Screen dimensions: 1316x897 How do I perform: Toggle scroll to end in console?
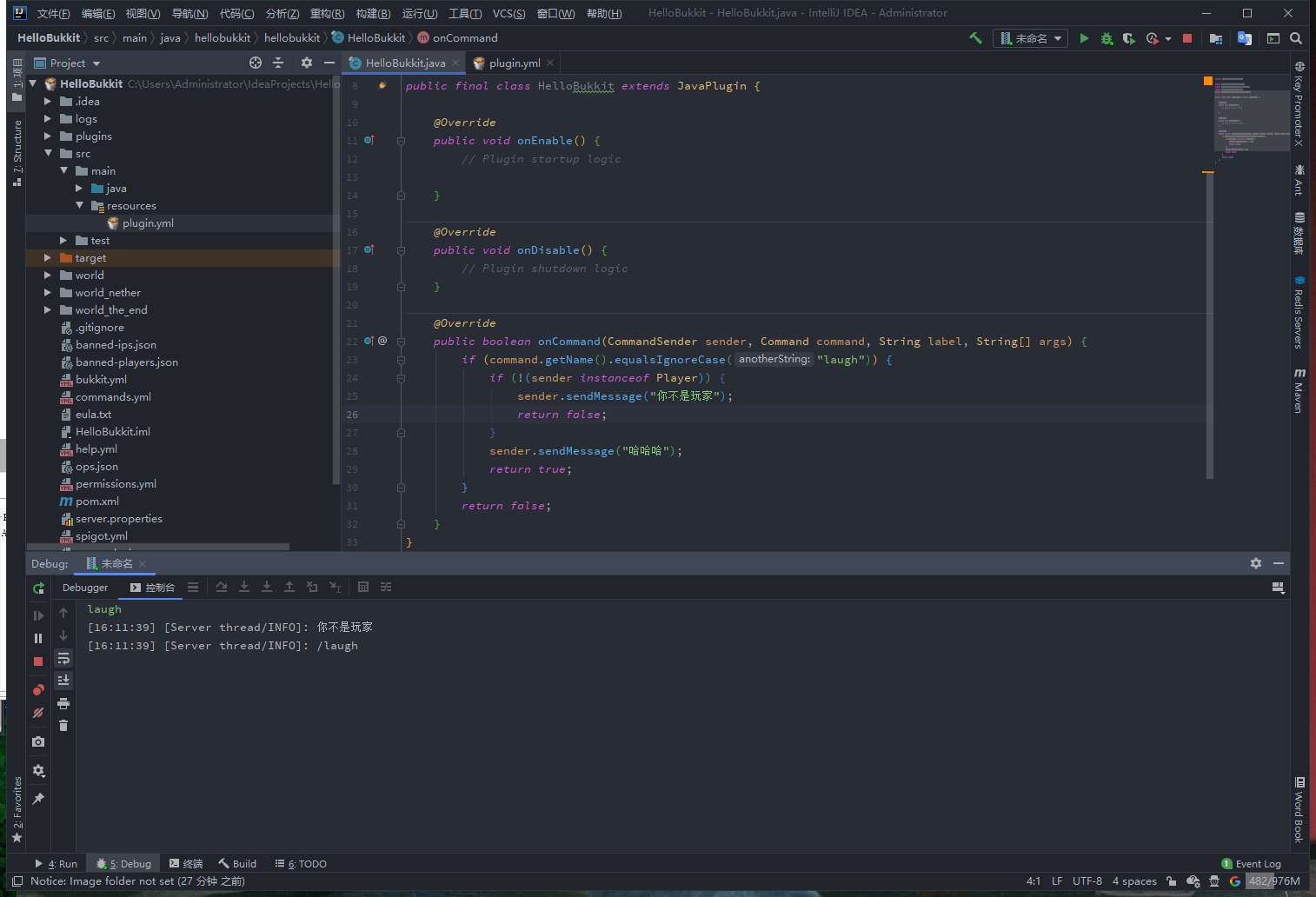(x=63, y=681)
